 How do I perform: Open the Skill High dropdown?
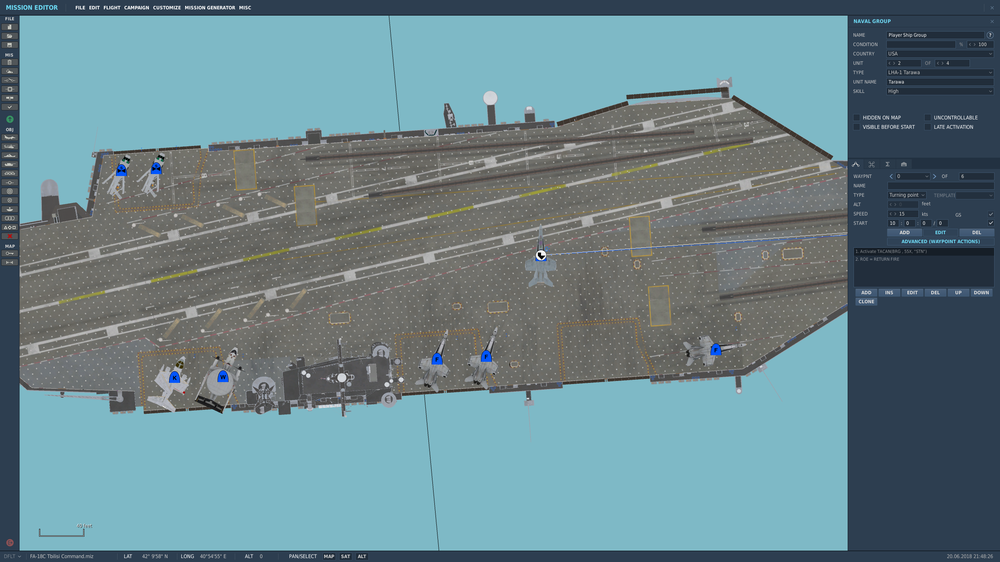click(x=940, y=91)
